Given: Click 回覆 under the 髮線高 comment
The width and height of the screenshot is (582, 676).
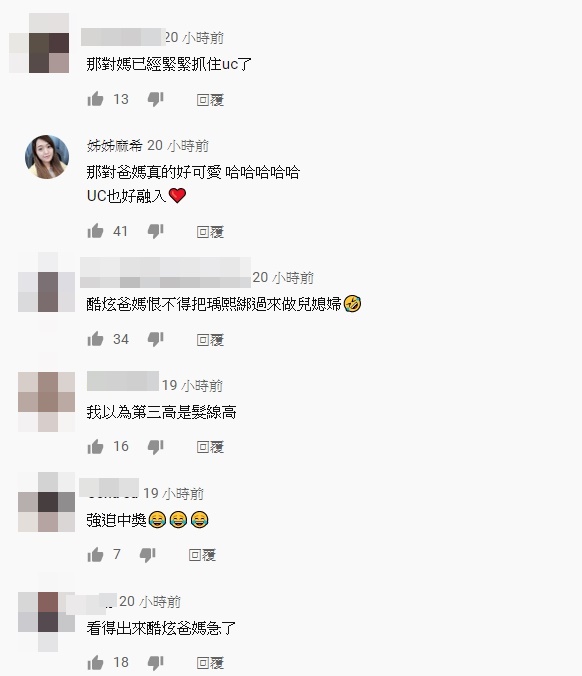Looking at the screenshot, I should click(210, 447).
